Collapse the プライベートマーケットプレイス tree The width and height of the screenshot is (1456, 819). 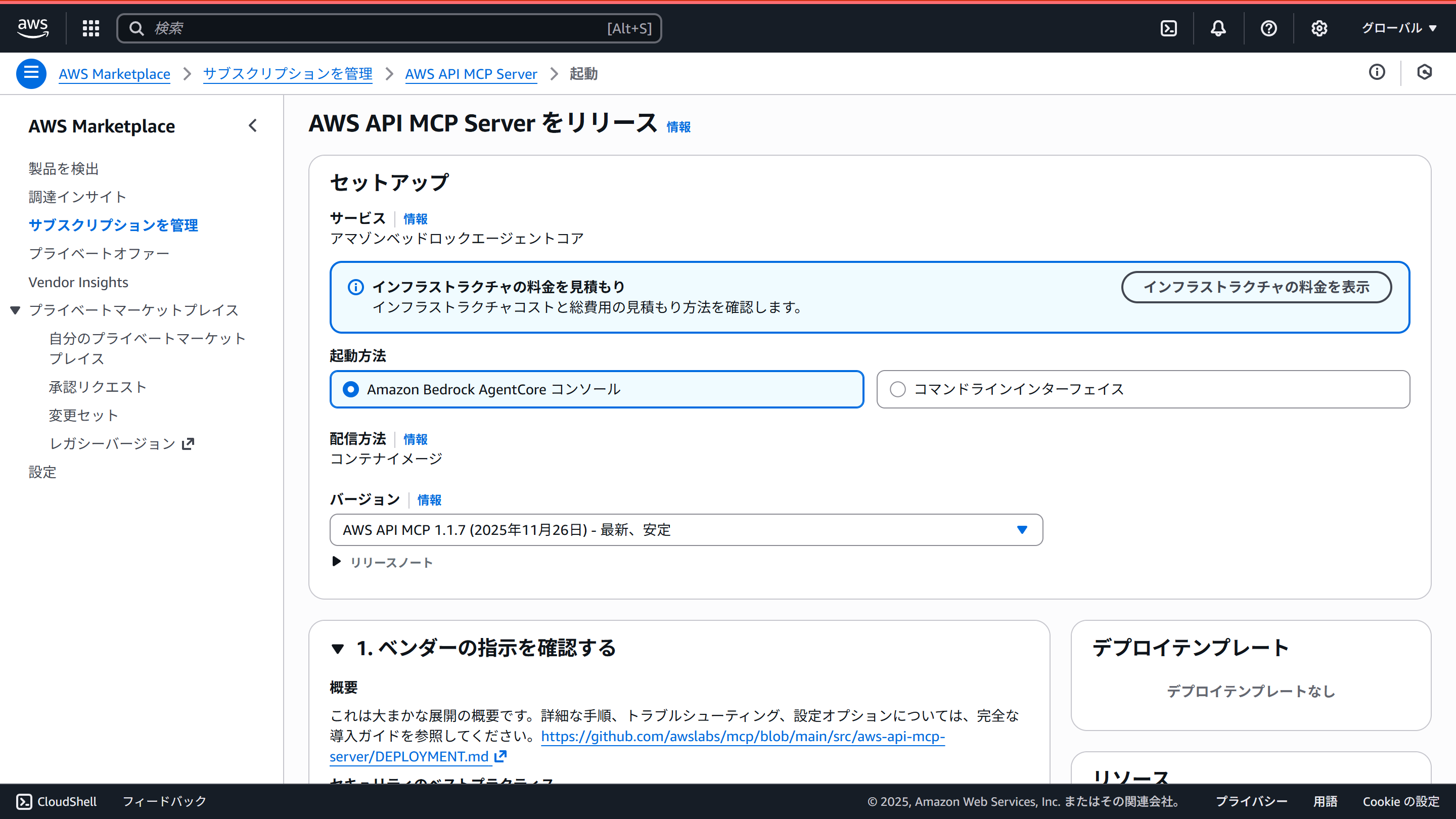tap(15, 310)
